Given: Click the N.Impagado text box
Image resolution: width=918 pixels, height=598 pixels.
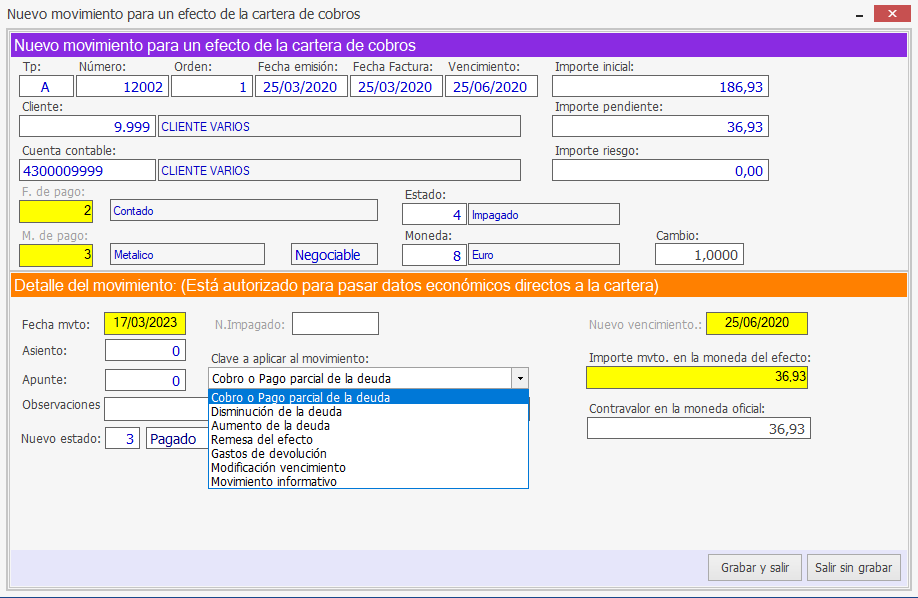Looking at the screenshot, I should click(x=335, y=324).
